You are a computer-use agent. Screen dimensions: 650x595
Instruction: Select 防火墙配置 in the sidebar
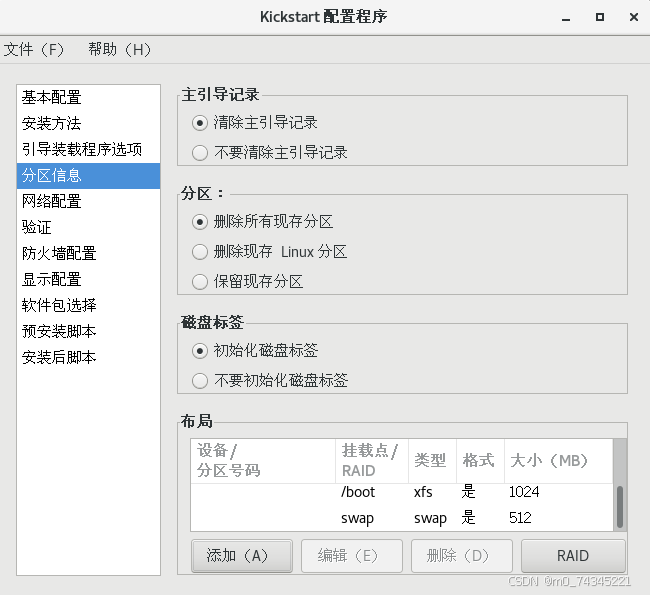pyautogui.click(x=88, y=253)
